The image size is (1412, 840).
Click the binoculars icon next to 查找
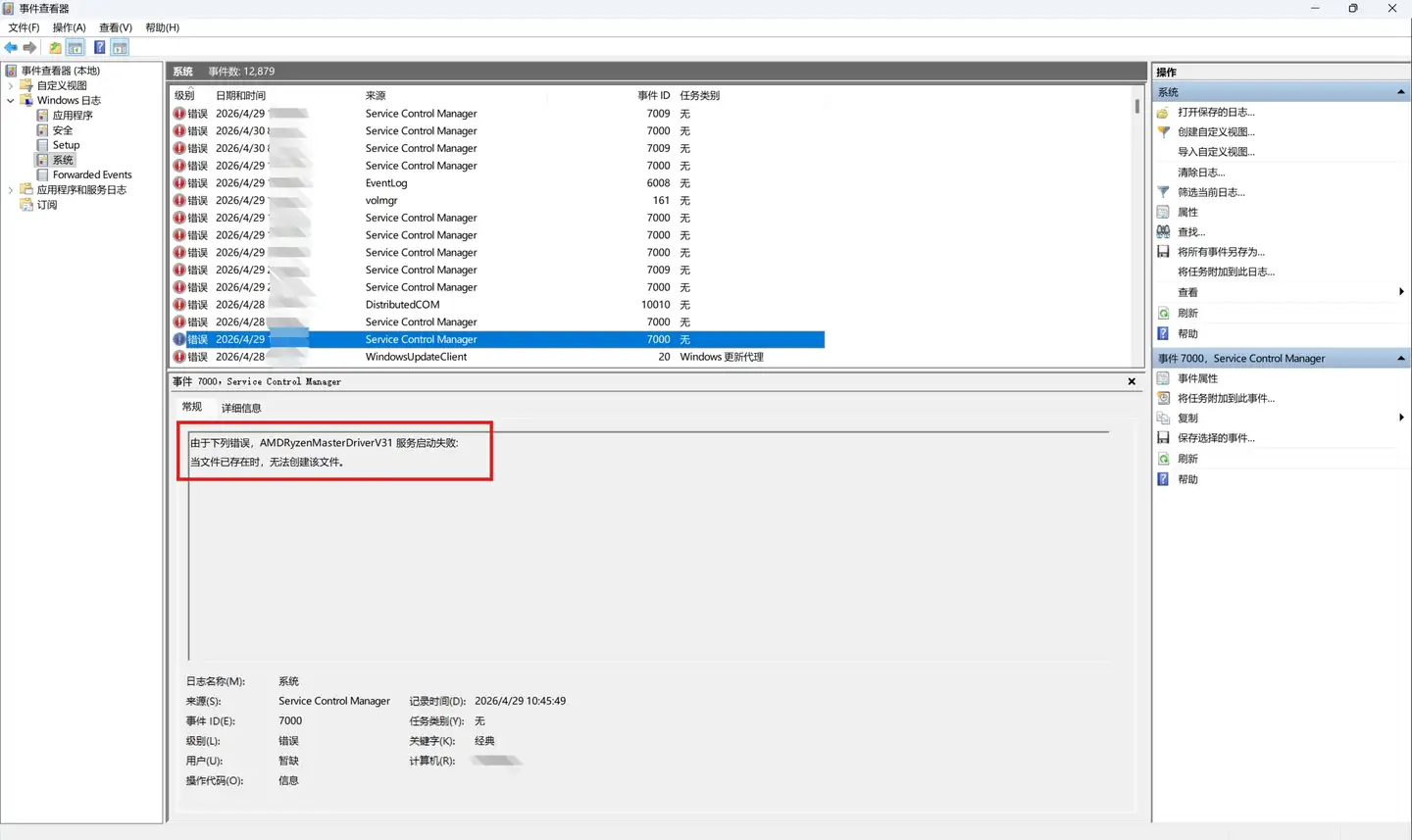pos(1163,231)
